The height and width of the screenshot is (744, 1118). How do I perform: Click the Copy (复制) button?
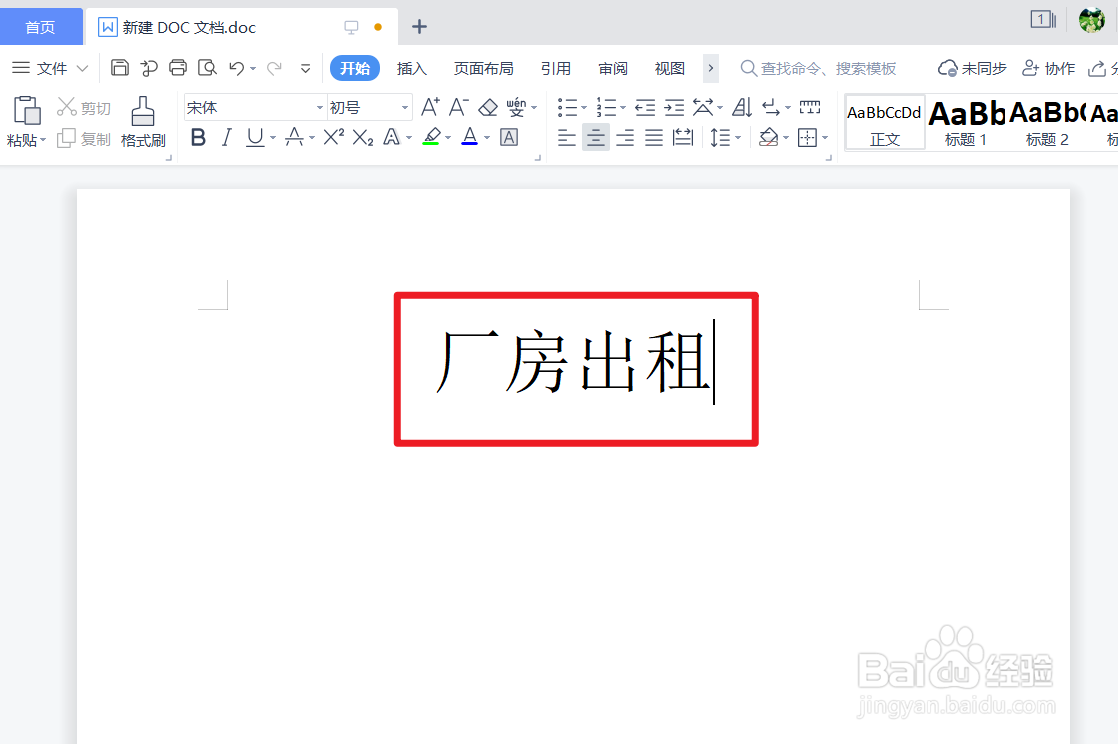coord(84,138)
